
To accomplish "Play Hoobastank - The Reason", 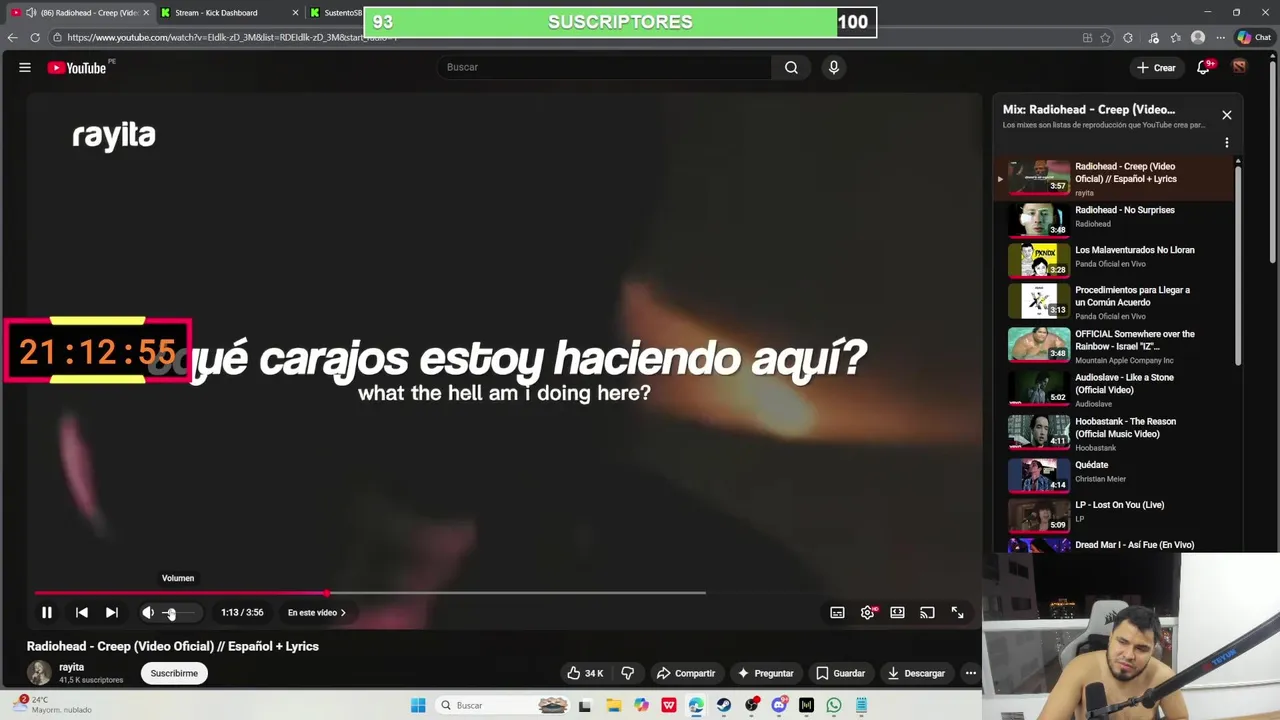I will [x=1115, y=434].
